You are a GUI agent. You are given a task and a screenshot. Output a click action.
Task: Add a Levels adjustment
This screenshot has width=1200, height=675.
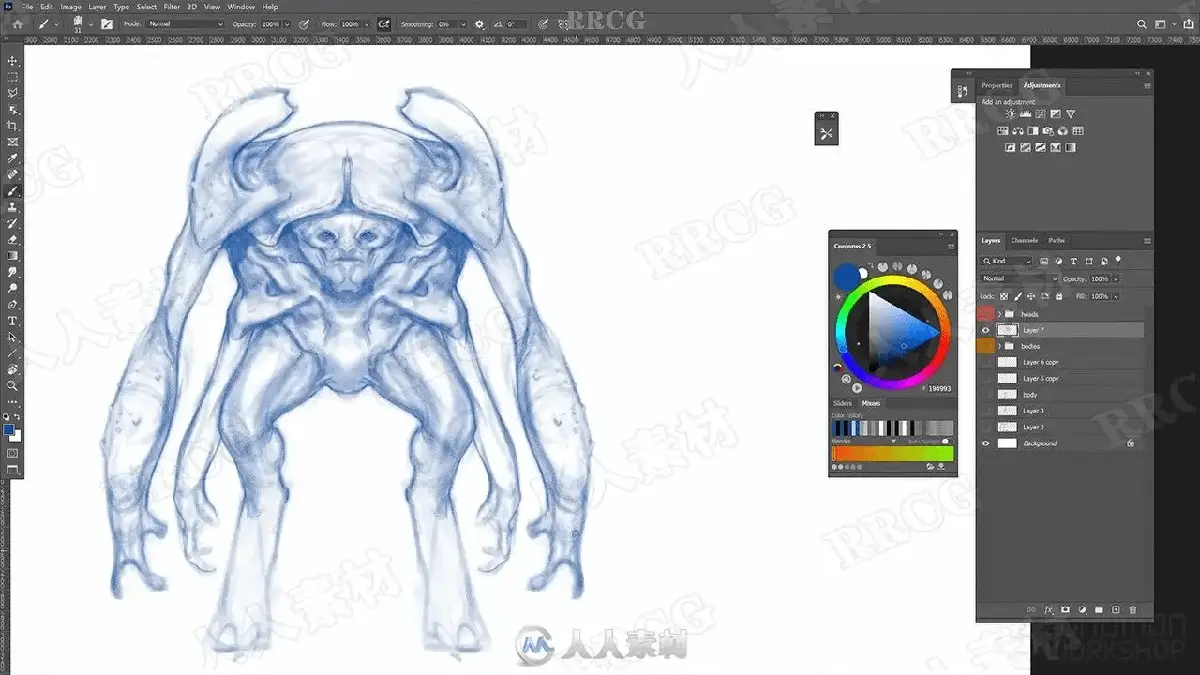point(1025,115)
